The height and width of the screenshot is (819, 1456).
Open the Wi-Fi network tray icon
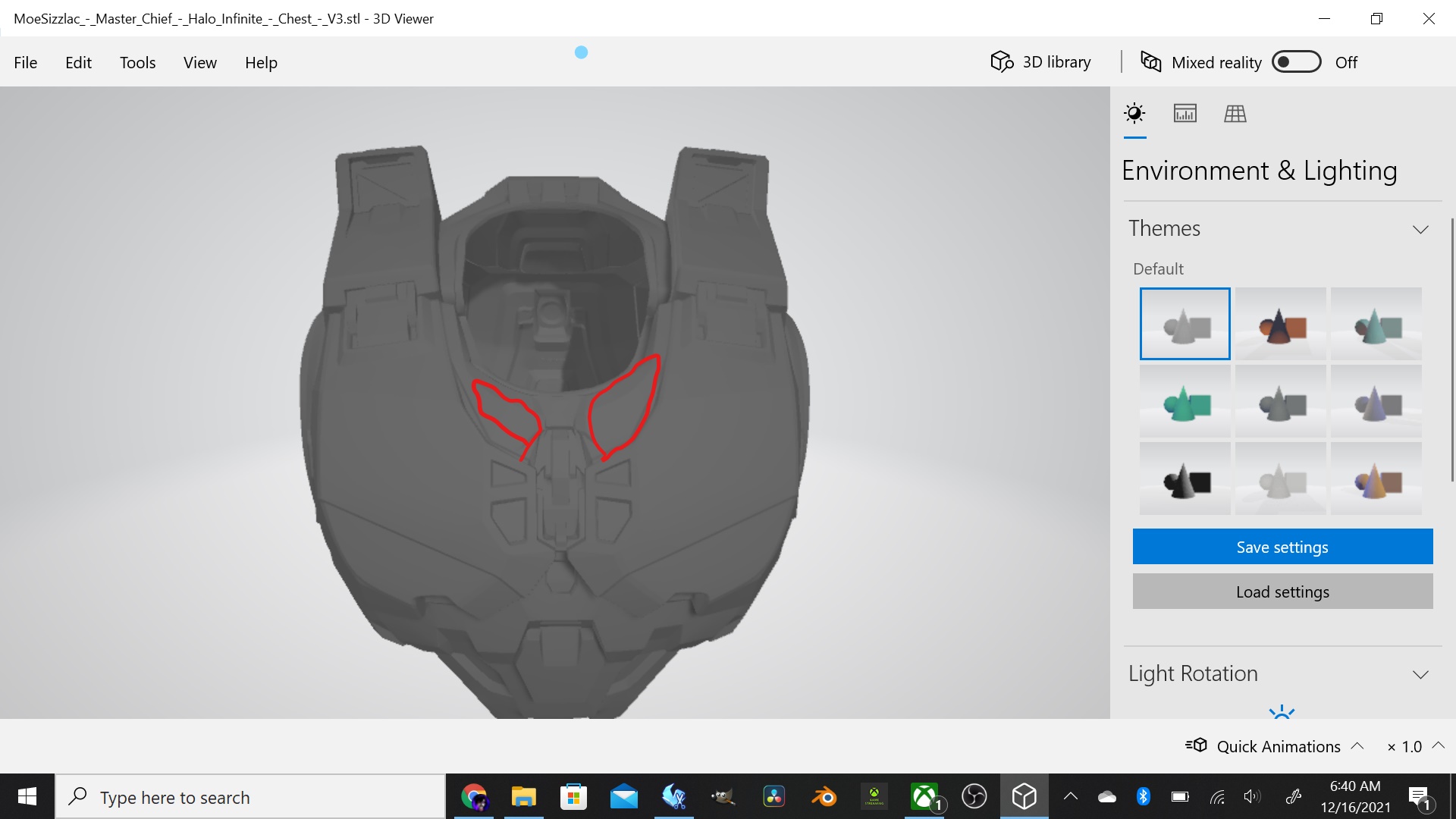point(1217,796)
